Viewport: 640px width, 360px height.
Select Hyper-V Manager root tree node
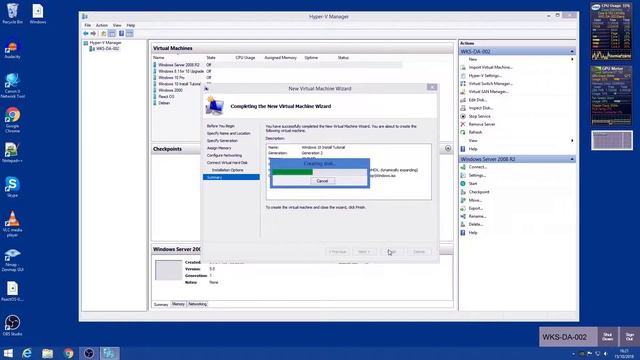[105, 43]
